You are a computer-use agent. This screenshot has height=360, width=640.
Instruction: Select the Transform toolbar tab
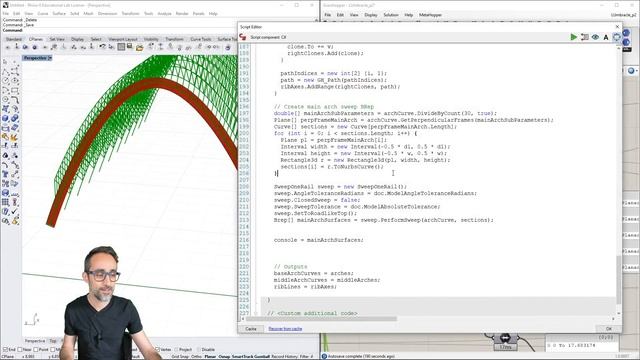(174, 39)
